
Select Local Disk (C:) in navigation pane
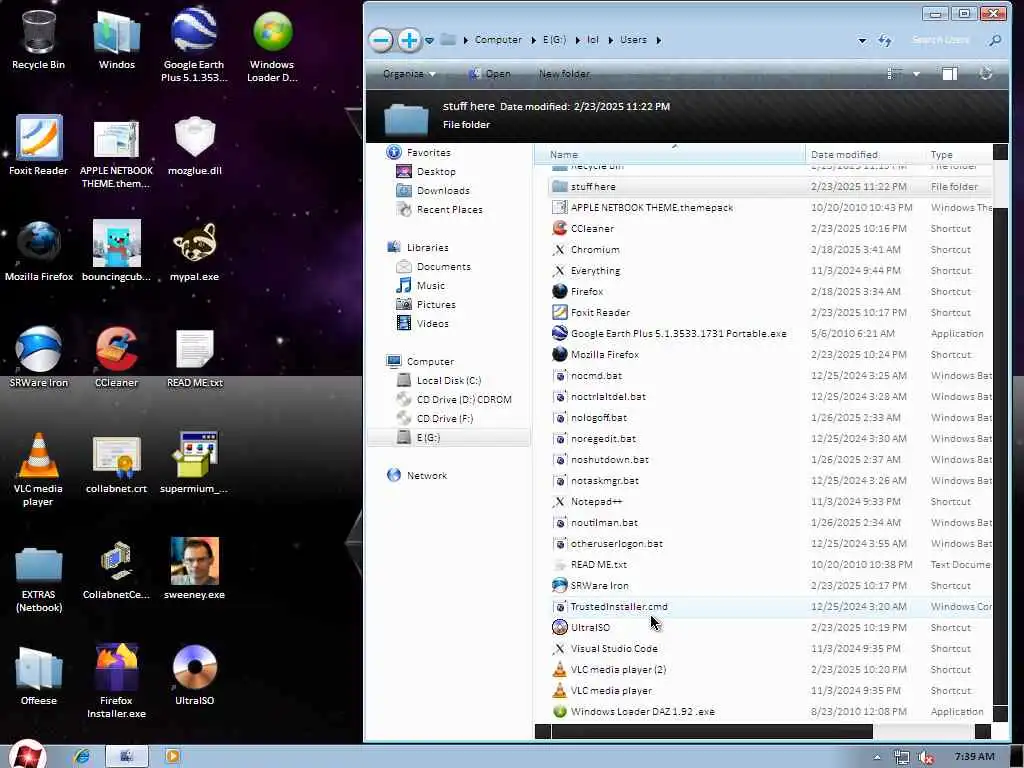tap(449, 380)
